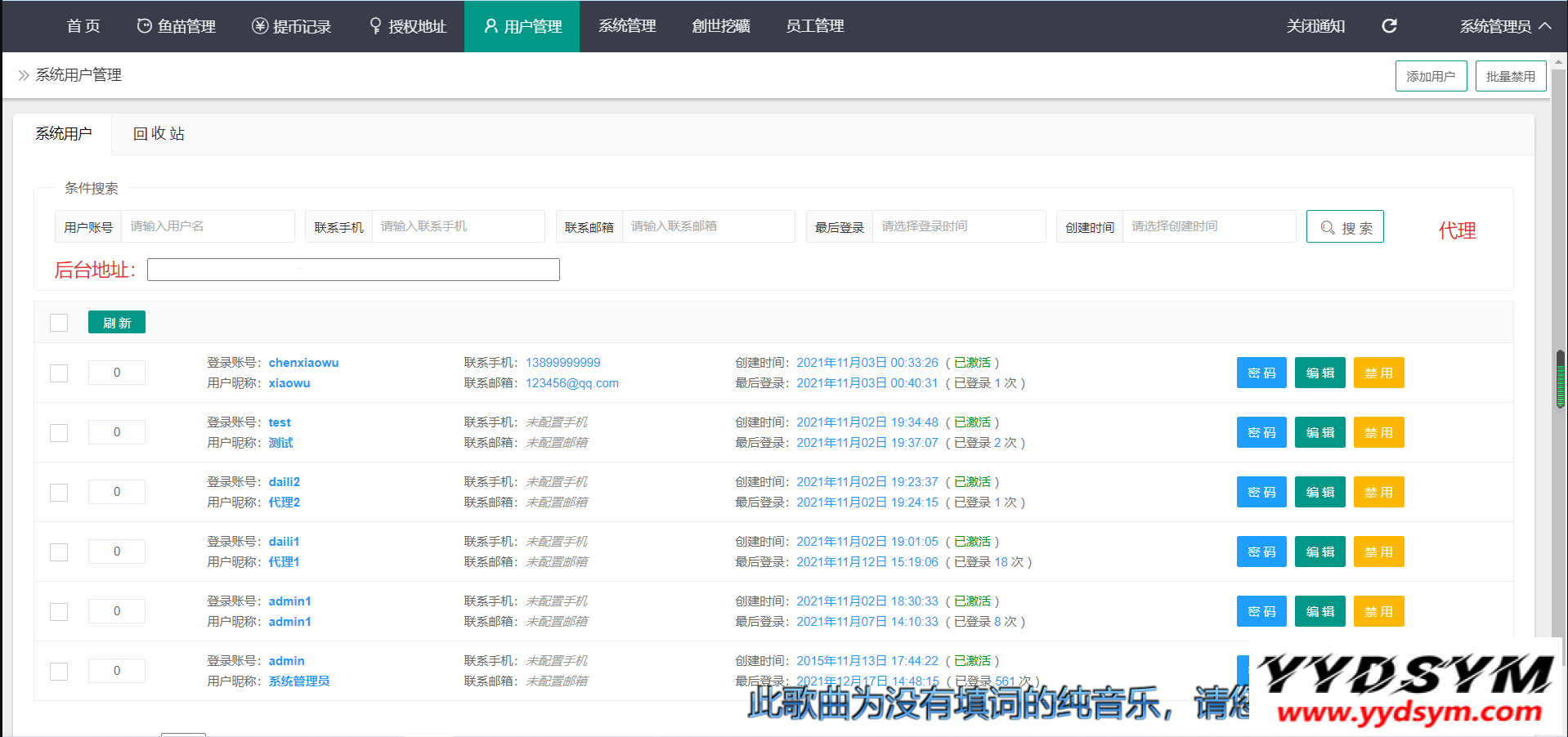Click the refresh icon in top bar
This screenshot has height=737, width=1568.
(1389, 26)
